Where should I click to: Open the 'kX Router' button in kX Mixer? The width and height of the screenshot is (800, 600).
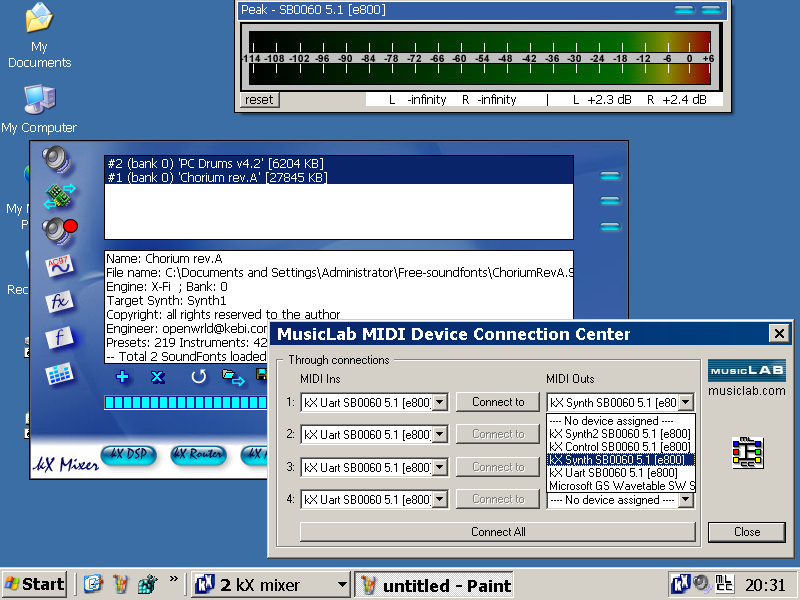[x=198, y=455]
